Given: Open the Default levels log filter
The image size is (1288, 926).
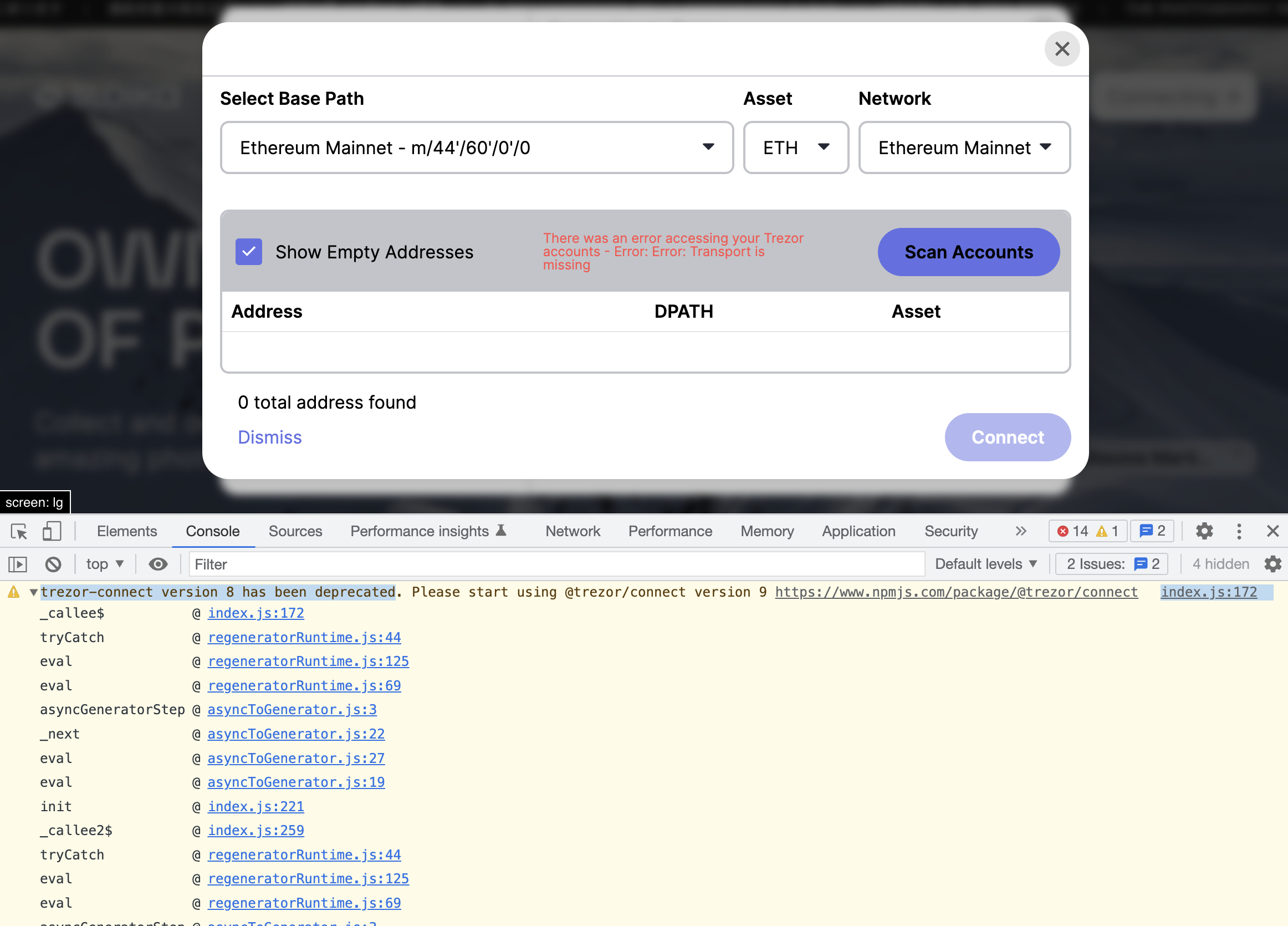Looking at the screenshot, I should [x=985, y=564].
